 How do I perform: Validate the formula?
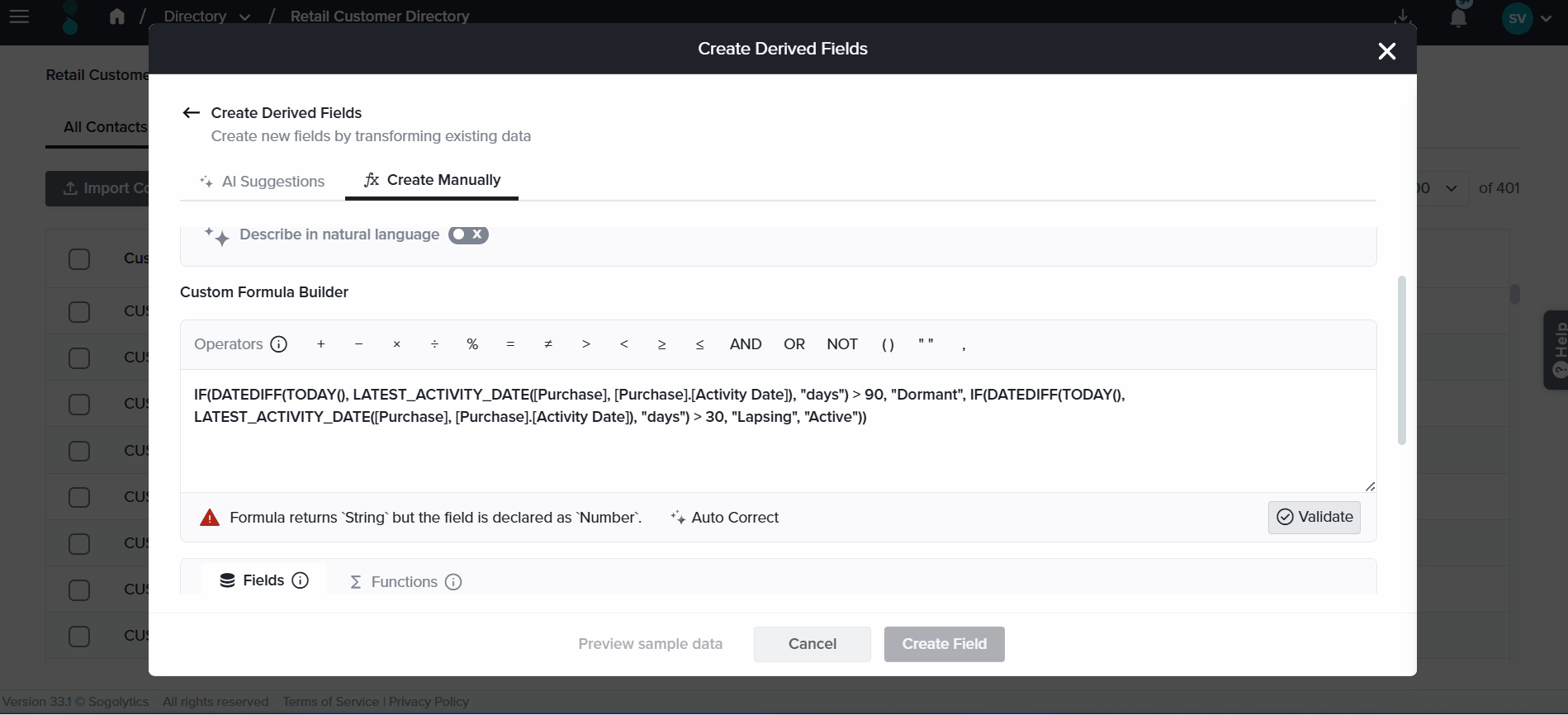[x=1315, y=518]
